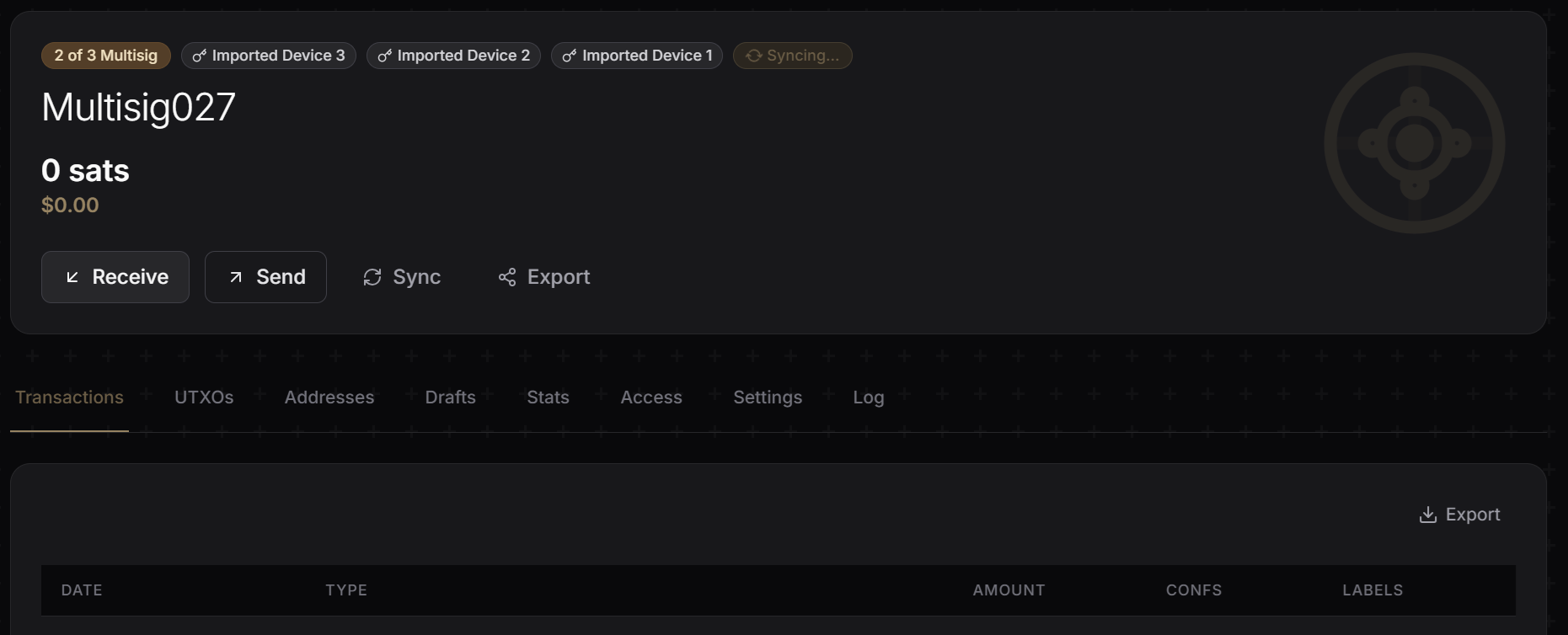Click the Sync button next to Send
This screenshot has width=1568, height=635.
click(402, 277)
